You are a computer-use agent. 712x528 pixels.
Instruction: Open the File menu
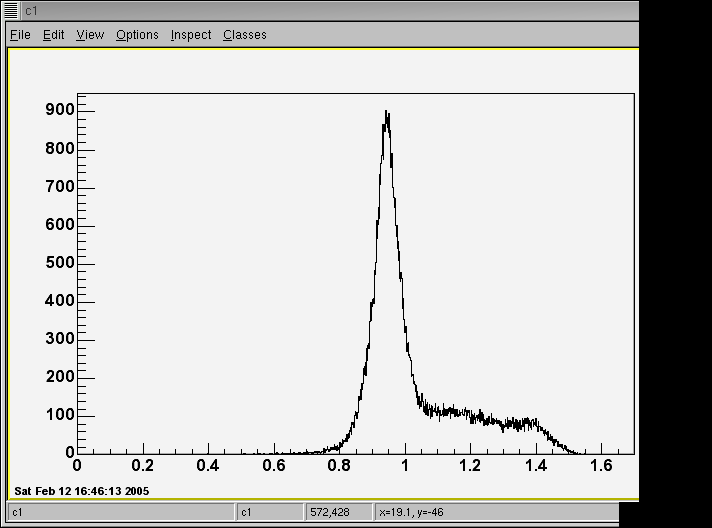coord(20,35)
